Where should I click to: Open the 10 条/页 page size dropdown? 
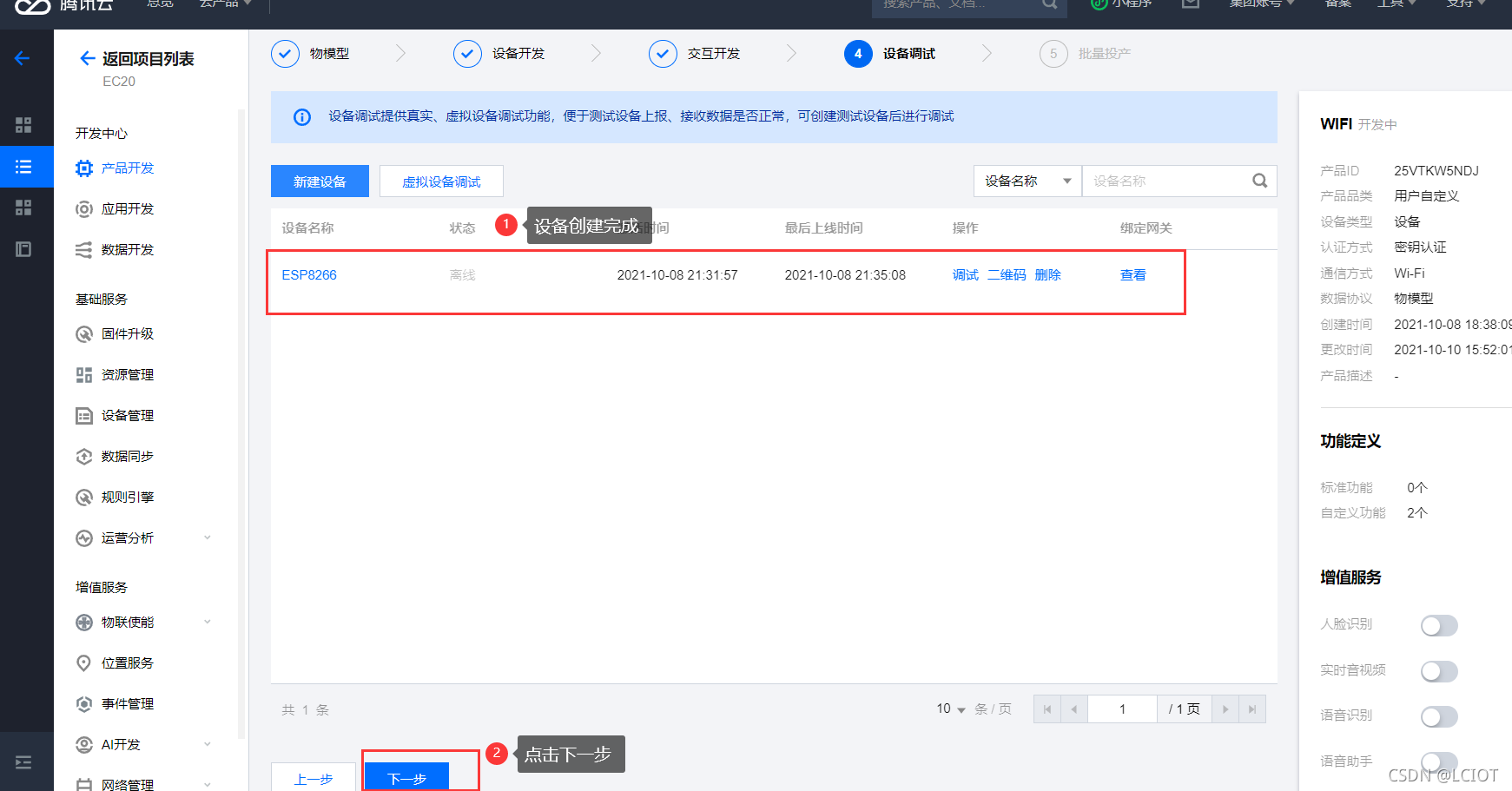(951, 709)
